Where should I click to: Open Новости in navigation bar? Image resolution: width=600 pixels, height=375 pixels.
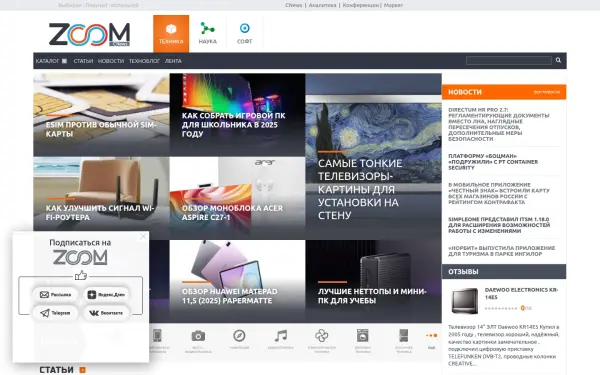click(x=111, y=61)
